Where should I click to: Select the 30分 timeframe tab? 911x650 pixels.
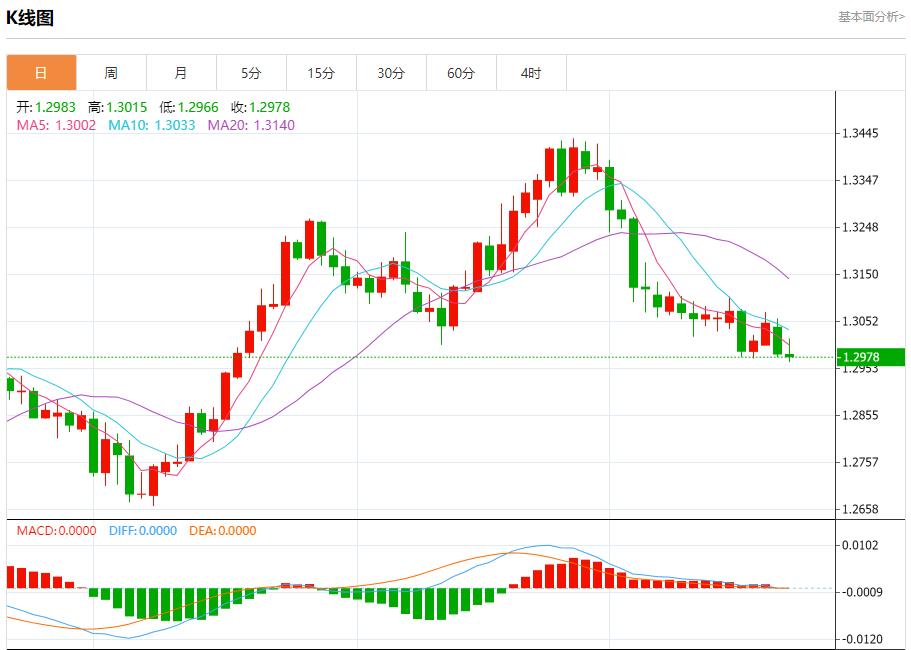click(391, 73)
